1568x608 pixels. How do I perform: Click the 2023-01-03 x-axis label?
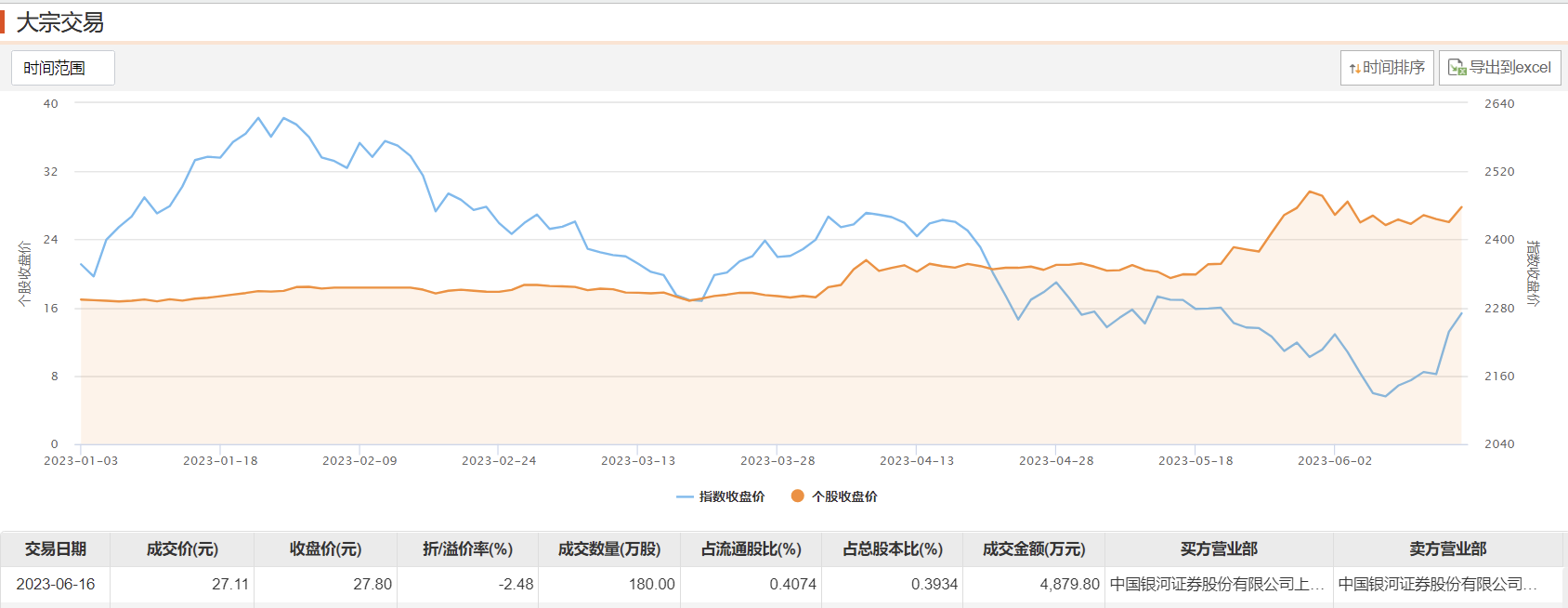click(x=81, y=461)
